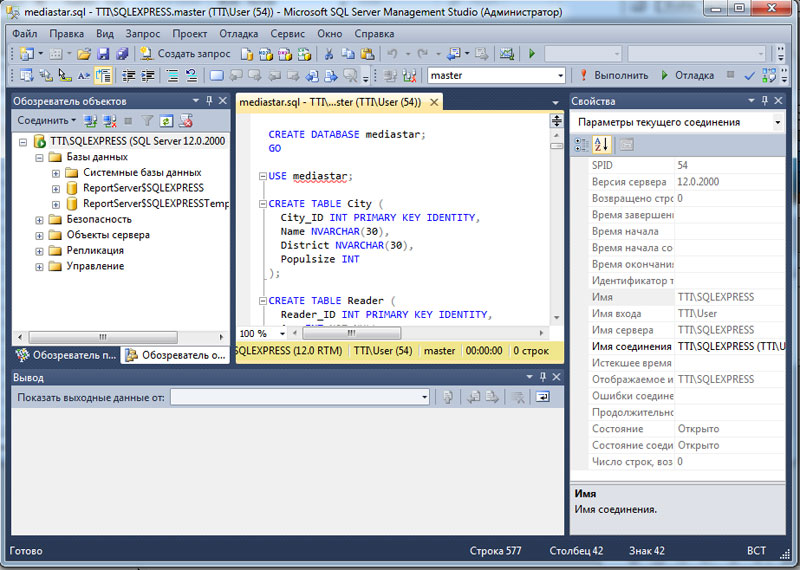Switch to the Обозреватель п... bottom tab
This screenshot has height=570, width=800.
pos(66,355)
